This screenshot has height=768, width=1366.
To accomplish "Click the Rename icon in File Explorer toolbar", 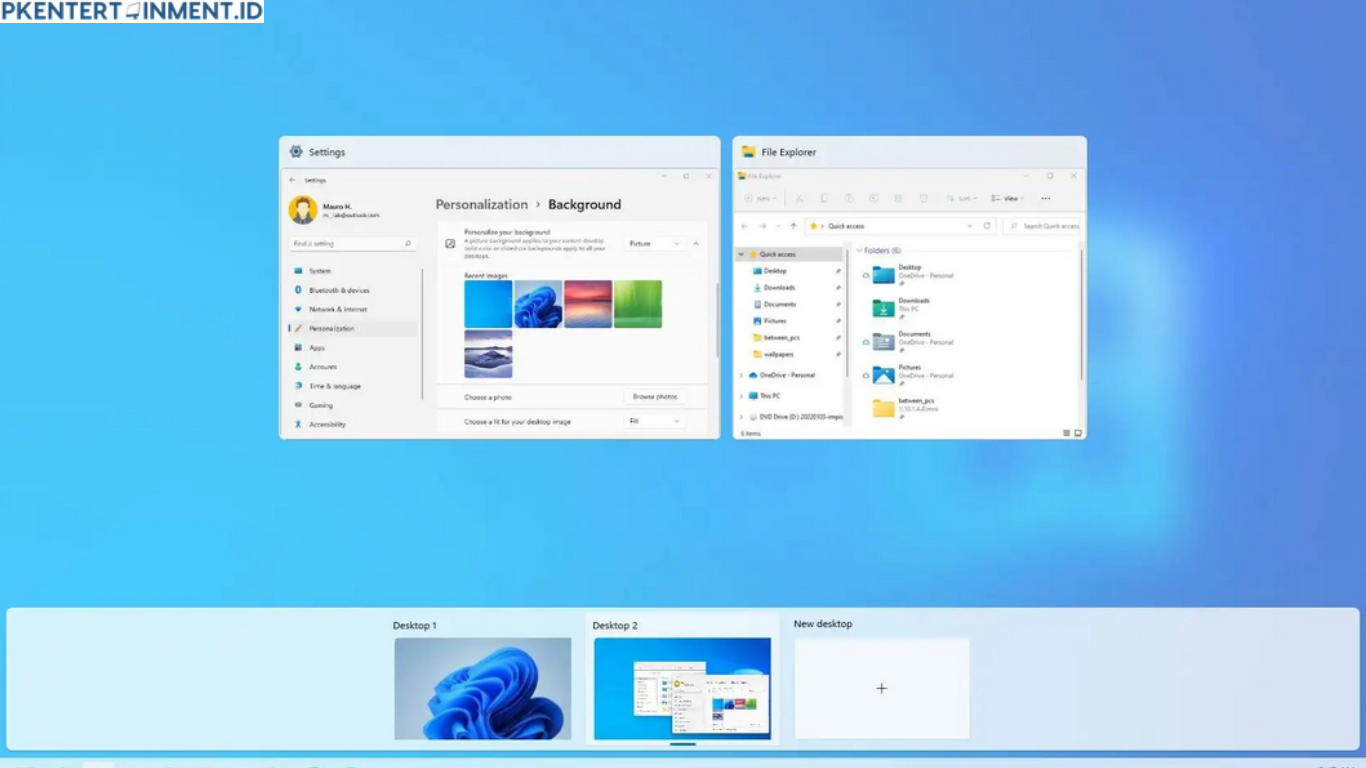I will click(874, 197).
